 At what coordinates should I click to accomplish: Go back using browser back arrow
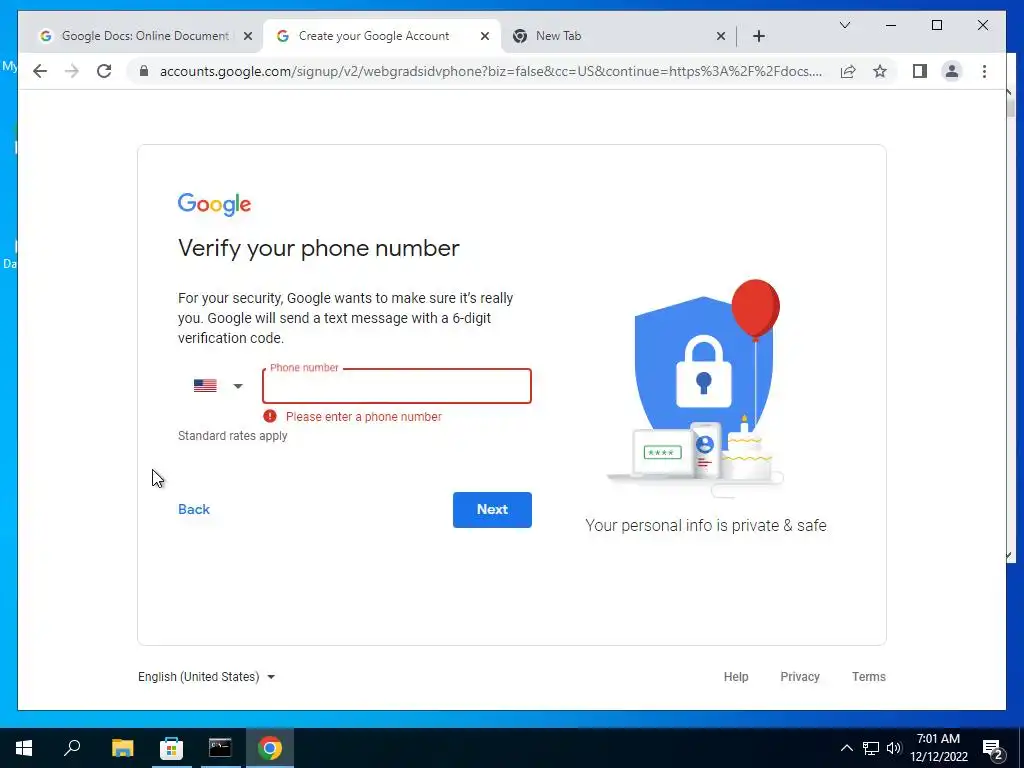coord(40,71)
